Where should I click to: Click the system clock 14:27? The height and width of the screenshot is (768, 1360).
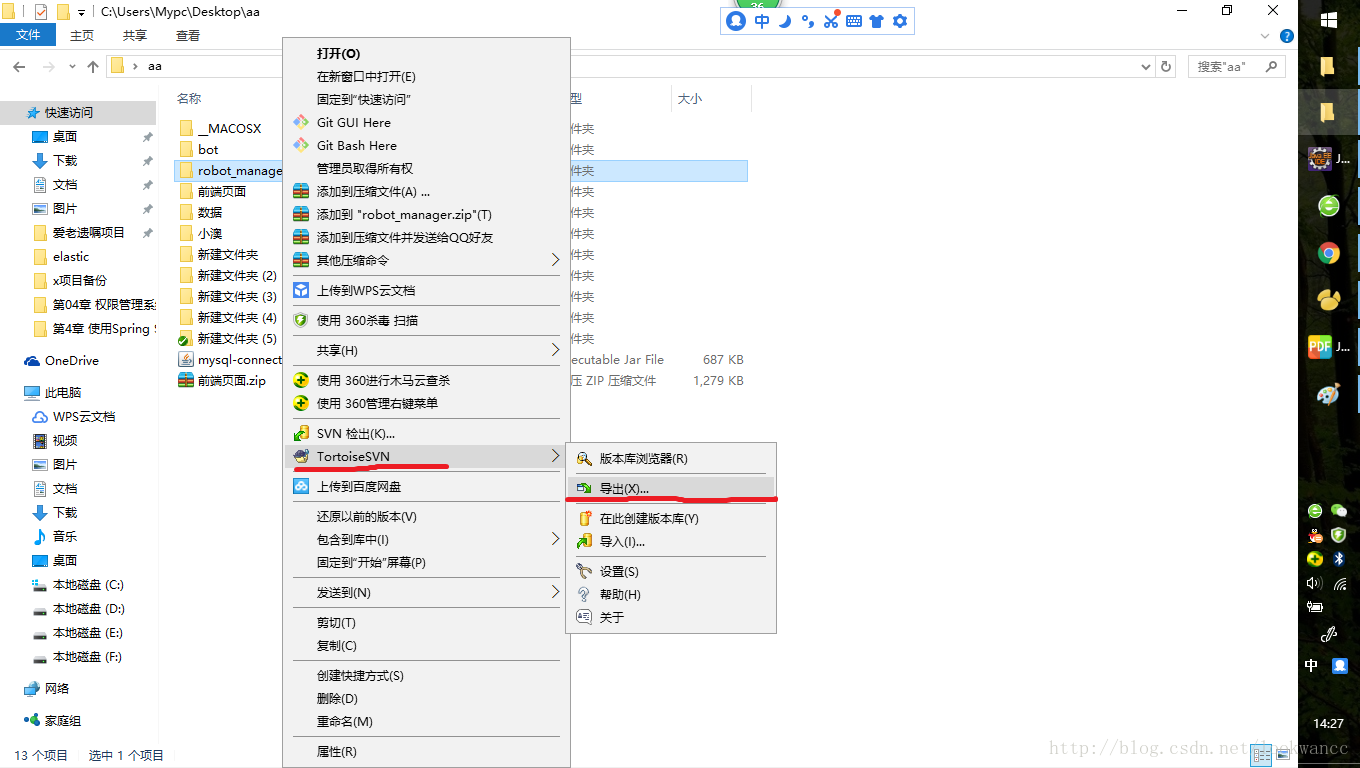coord(1328,723)
